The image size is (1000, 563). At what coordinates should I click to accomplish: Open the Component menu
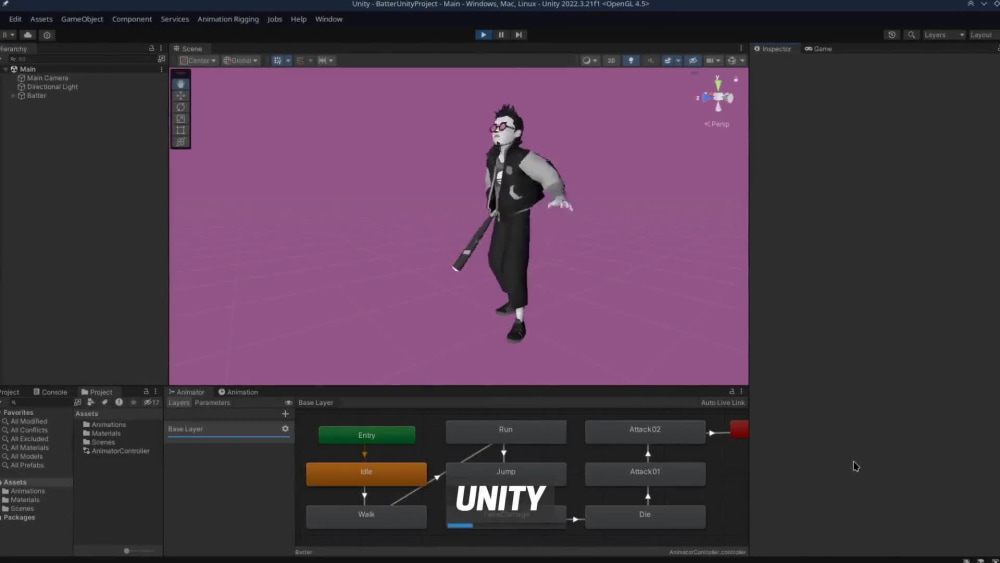(131, 19)
